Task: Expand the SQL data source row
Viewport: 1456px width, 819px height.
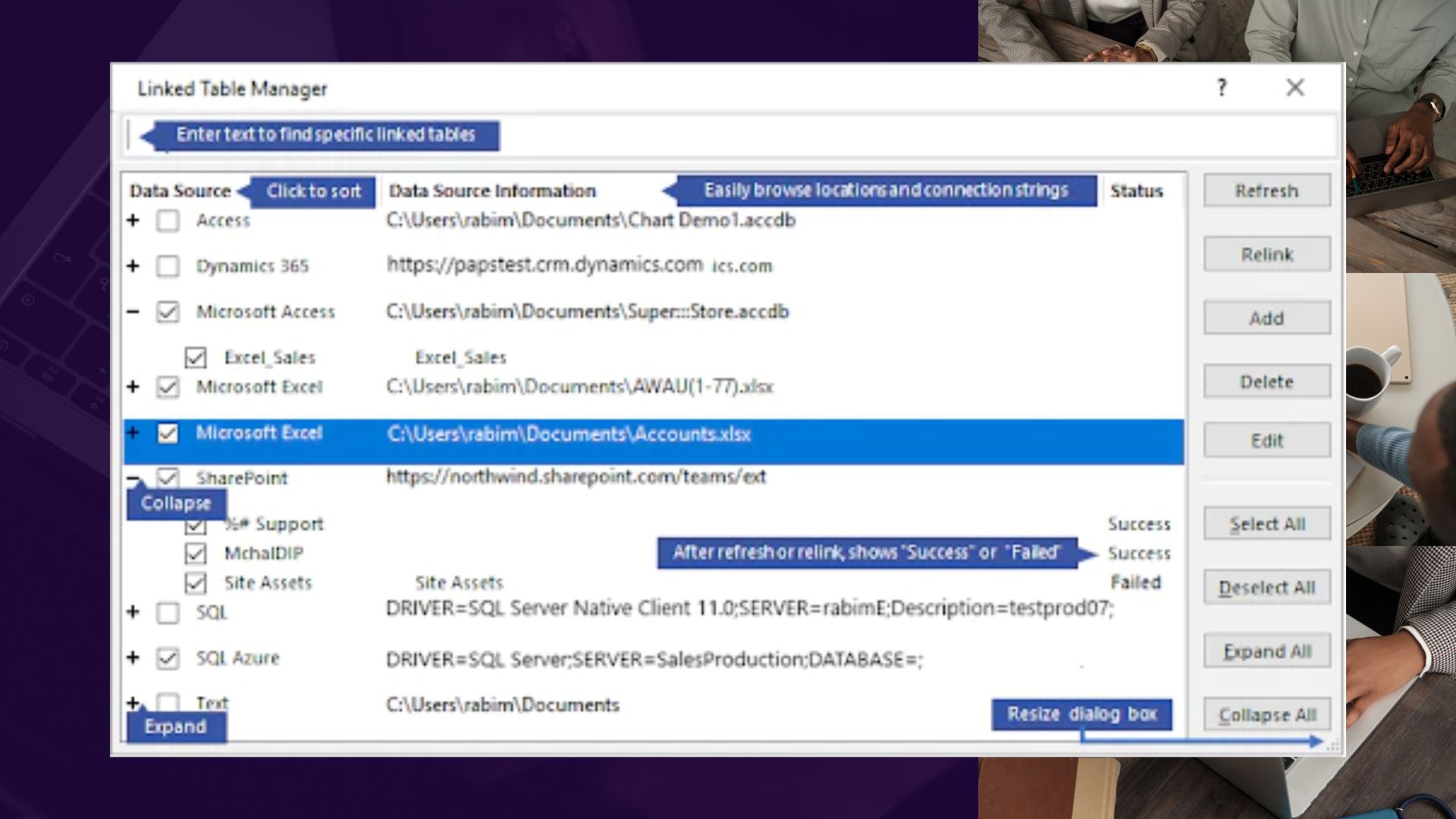Action: (133, 611)
